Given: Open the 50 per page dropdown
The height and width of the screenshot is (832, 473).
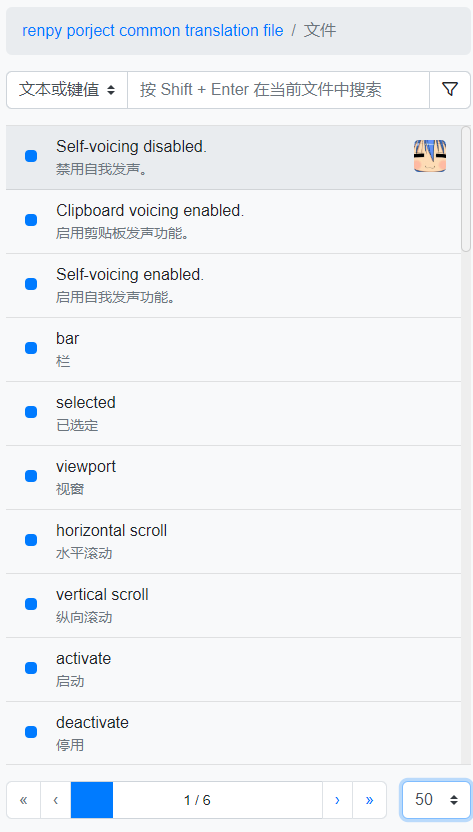Looking at the screenshot, I should [x=436, y=800].
